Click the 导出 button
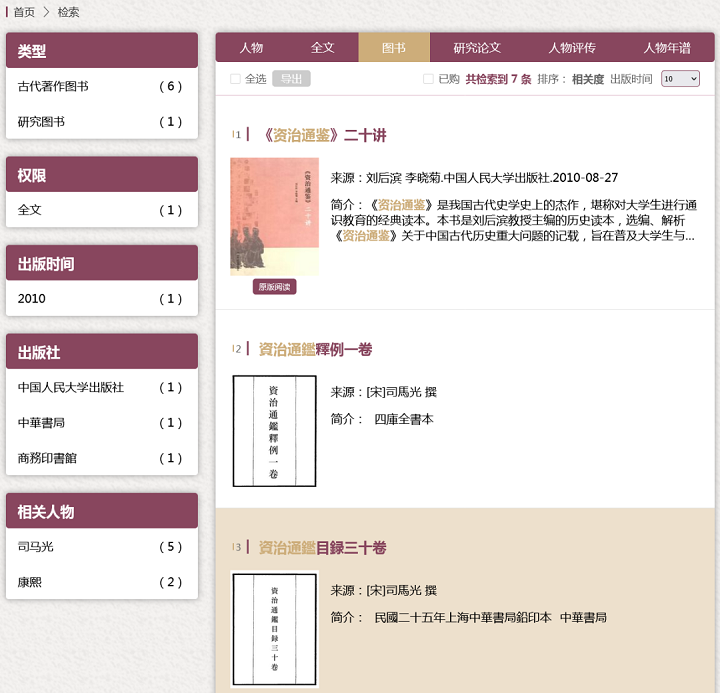This screenshot has width=720, height=693. (291, 79)
